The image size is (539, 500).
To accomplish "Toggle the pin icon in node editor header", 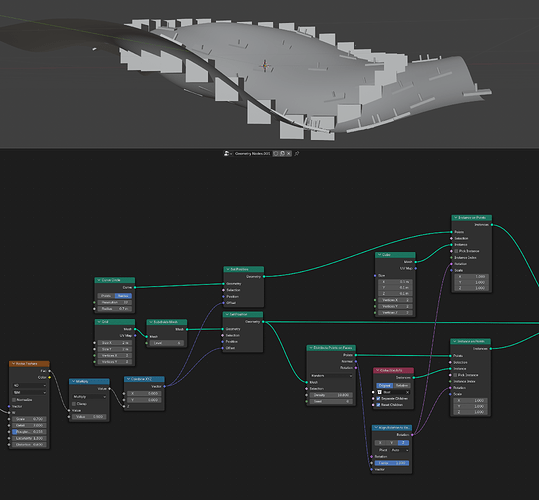I will click(x=297, y=154).
